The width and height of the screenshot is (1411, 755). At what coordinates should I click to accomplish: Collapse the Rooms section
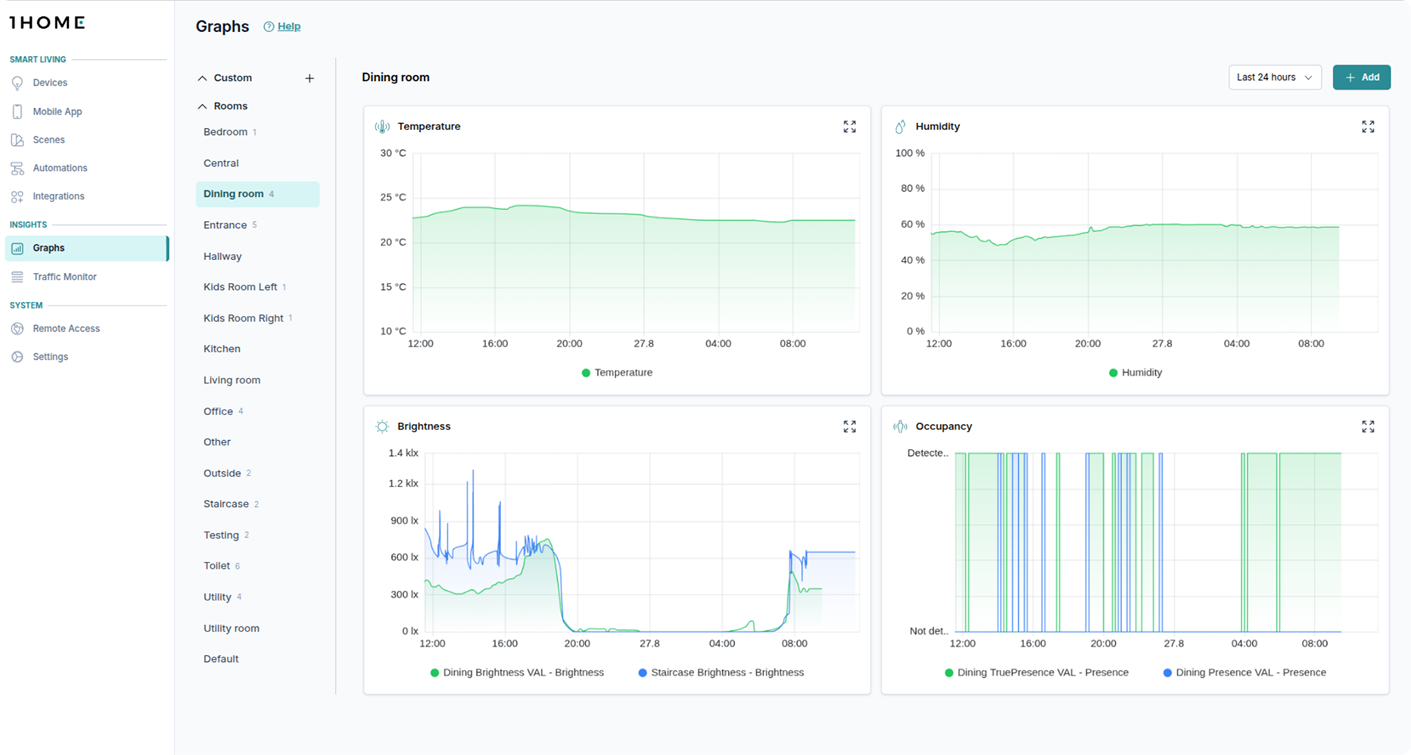203,105
